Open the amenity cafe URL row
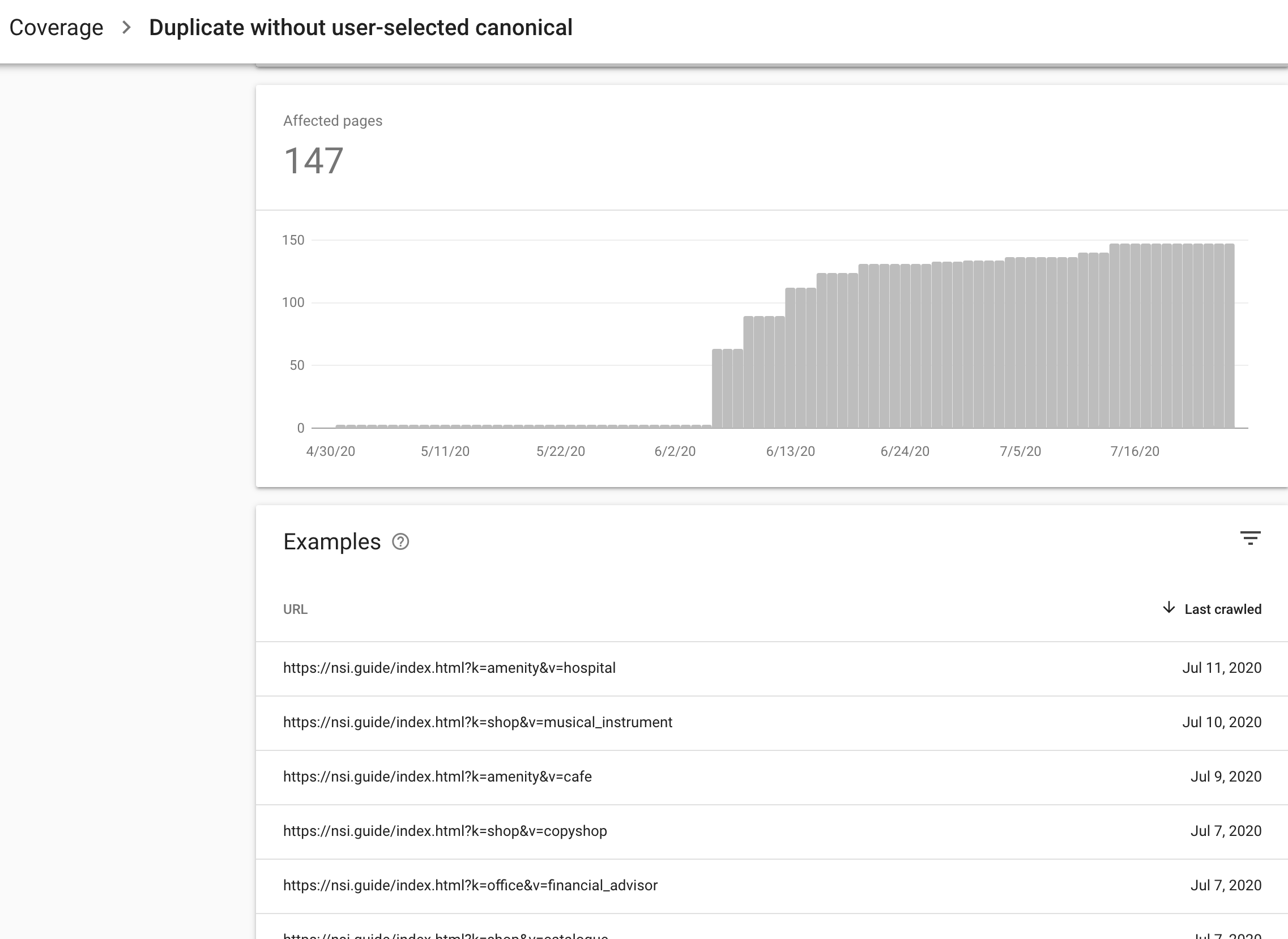 pos(437,776)
